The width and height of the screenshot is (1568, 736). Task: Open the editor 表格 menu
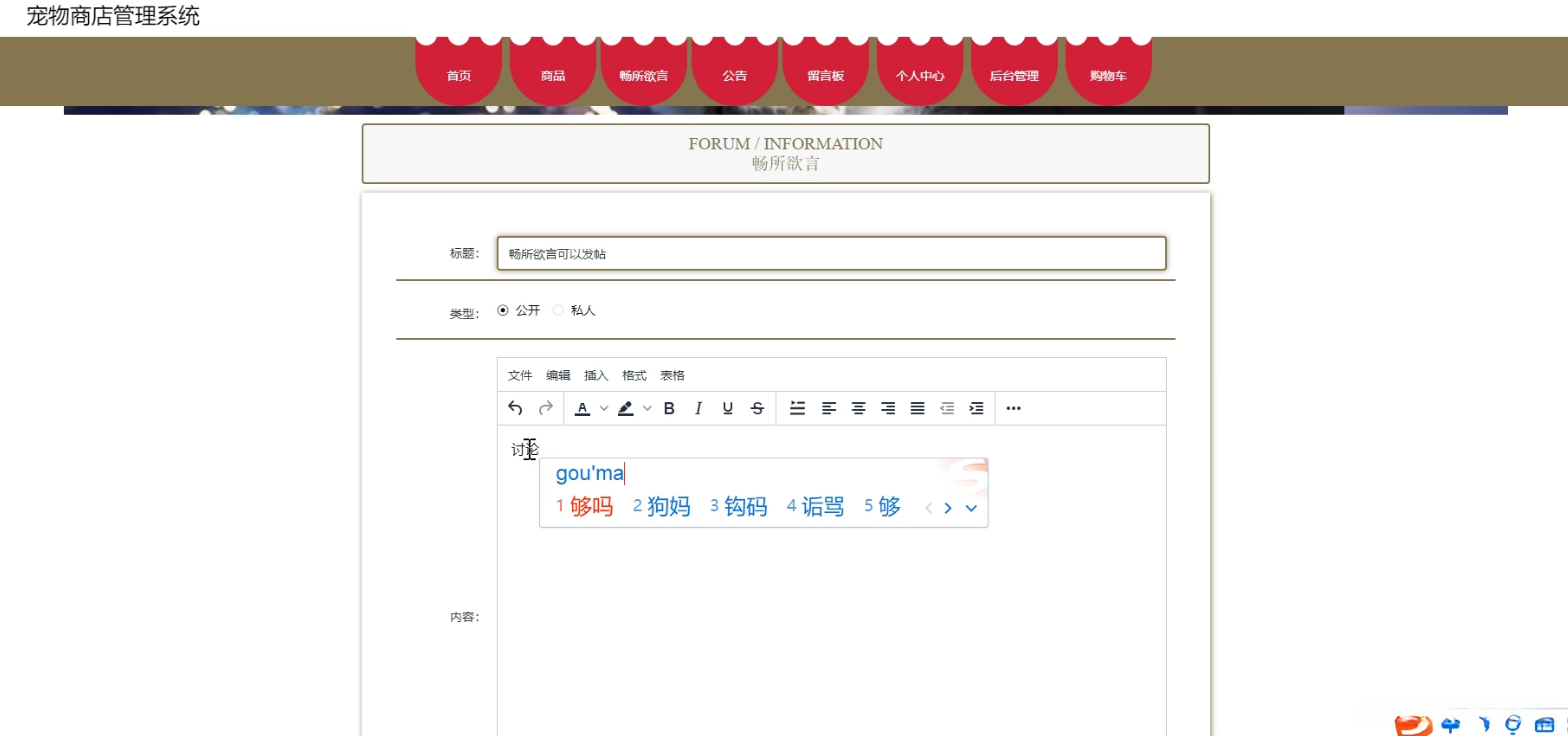[672, 375]
